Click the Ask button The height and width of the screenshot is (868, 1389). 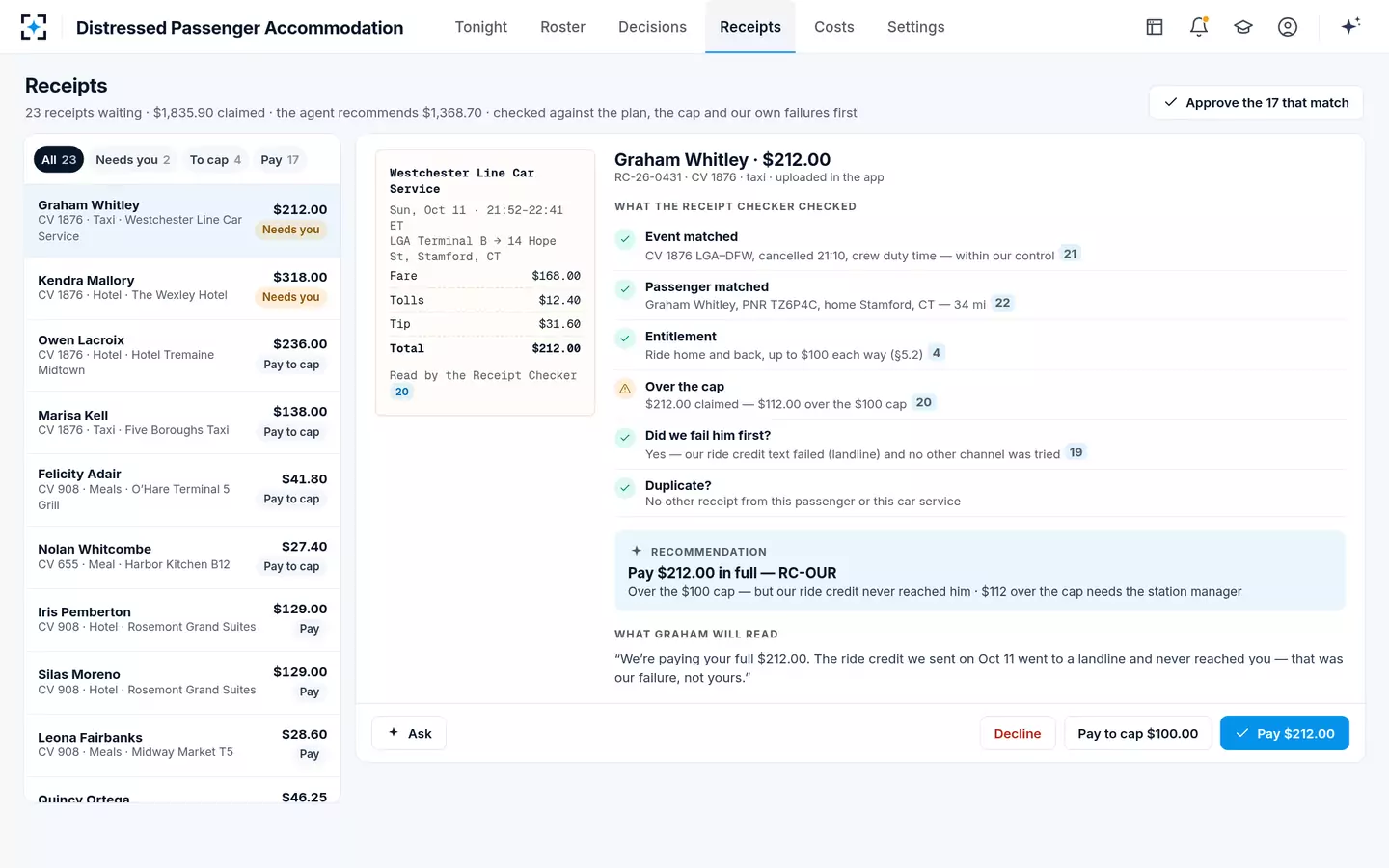tap(409, 734)
